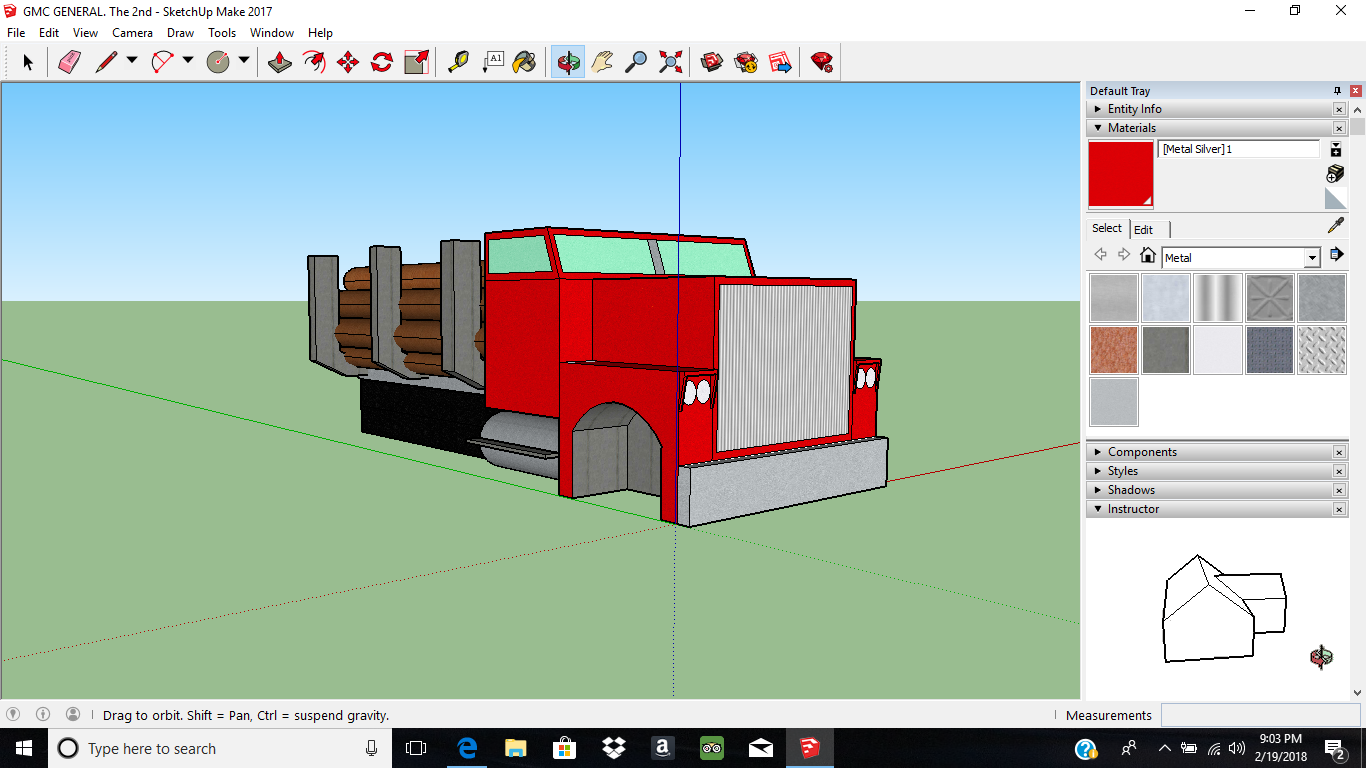
Task: Click the Zoom Extents tool
Action: [x=671, y=62]
